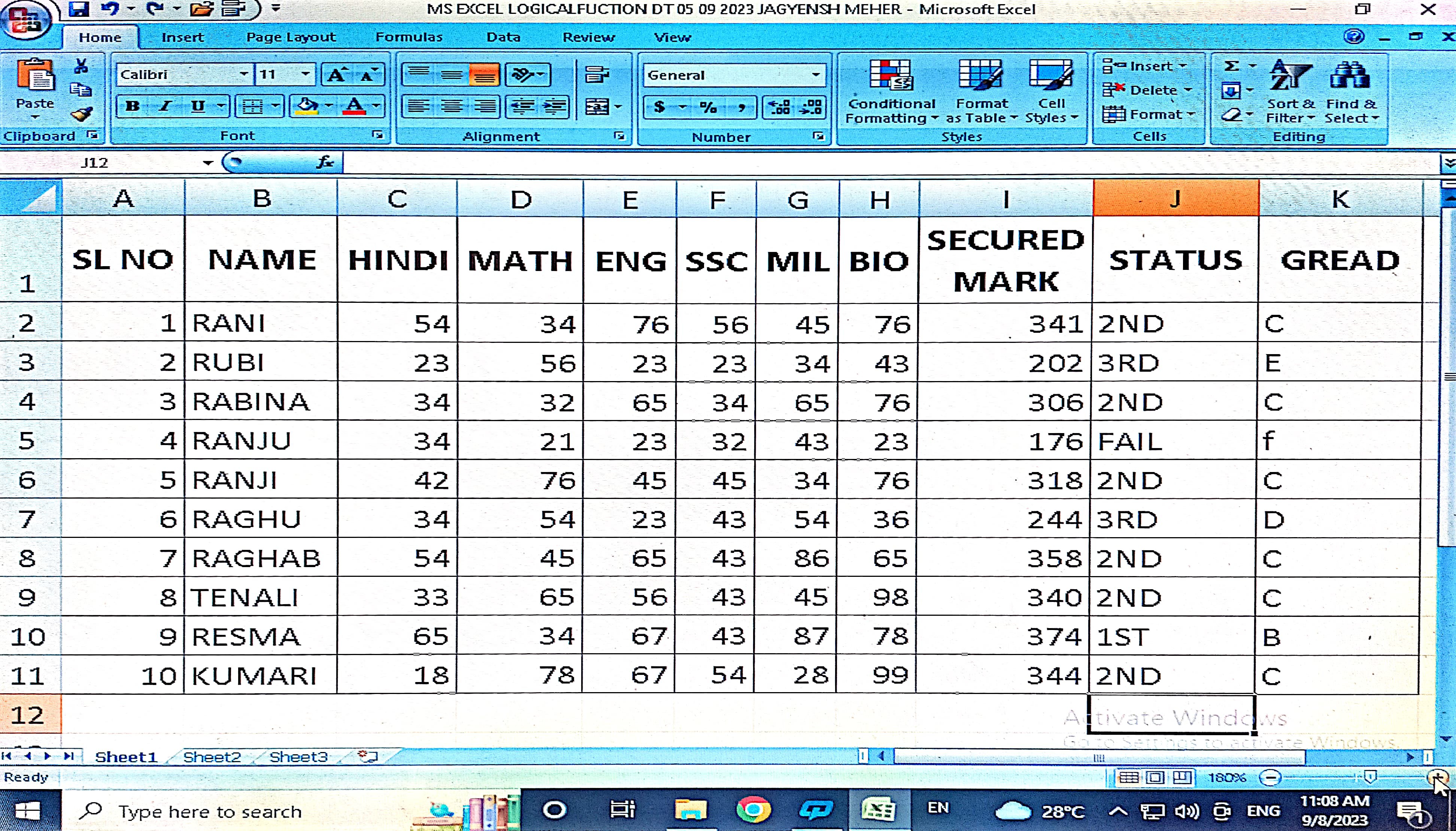Switch to Sheet2 worksheet tab
The width and height of the screenshot is (1456, 831).
point(212,757)
